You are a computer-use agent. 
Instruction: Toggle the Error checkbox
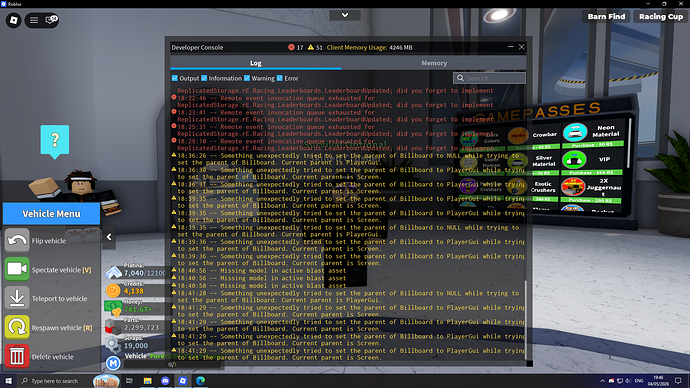coord(279,78)
